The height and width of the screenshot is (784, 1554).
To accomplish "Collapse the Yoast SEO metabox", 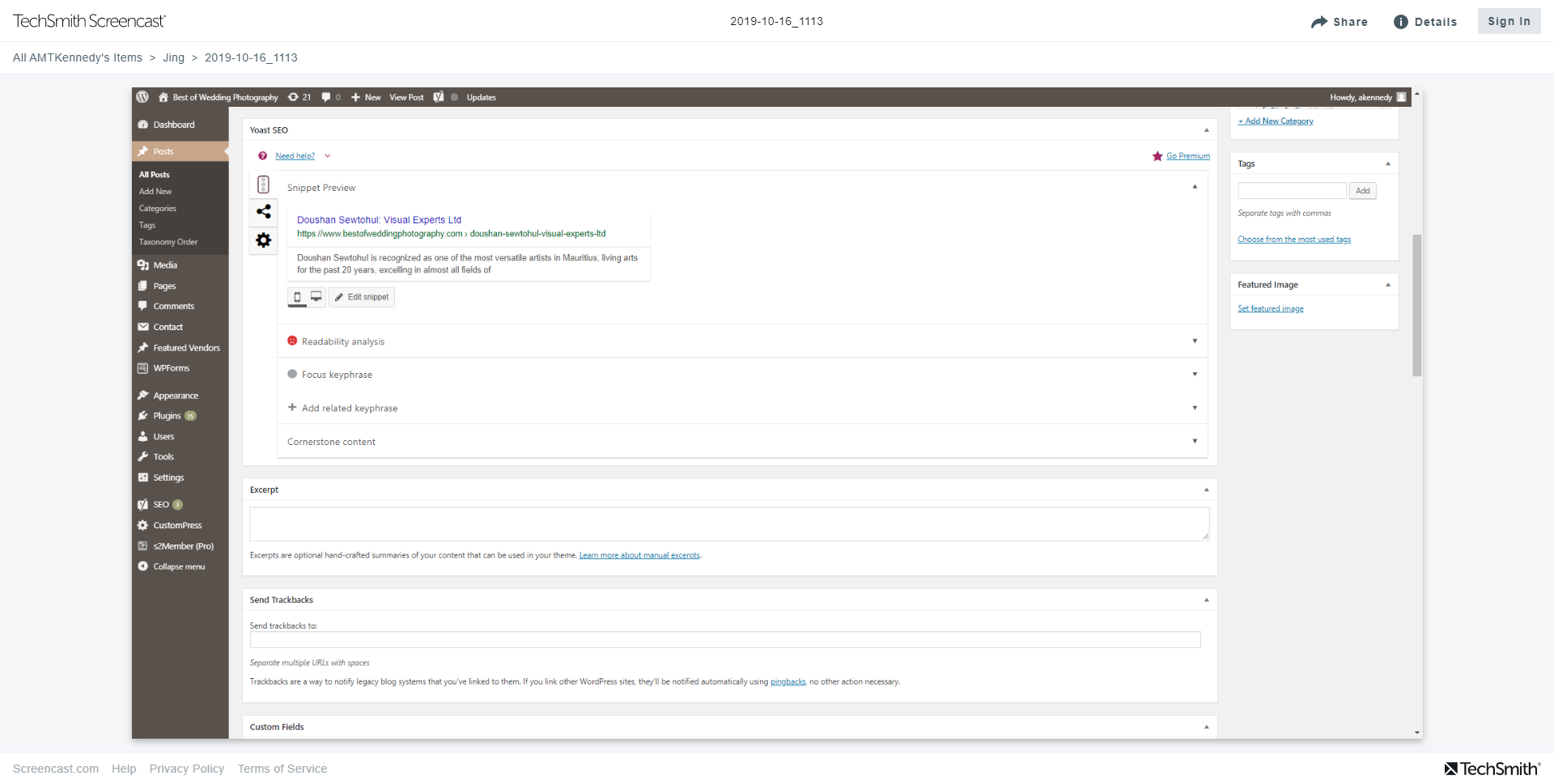I will [1206, 130].
